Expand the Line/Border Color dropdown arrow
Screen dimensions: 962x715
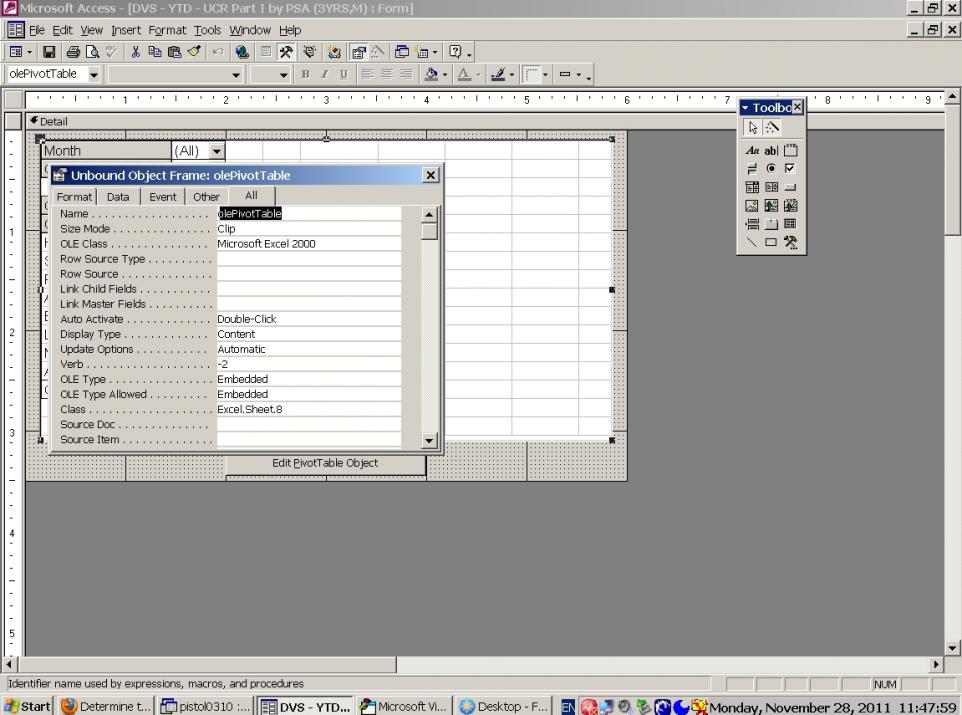coord(511,75)
